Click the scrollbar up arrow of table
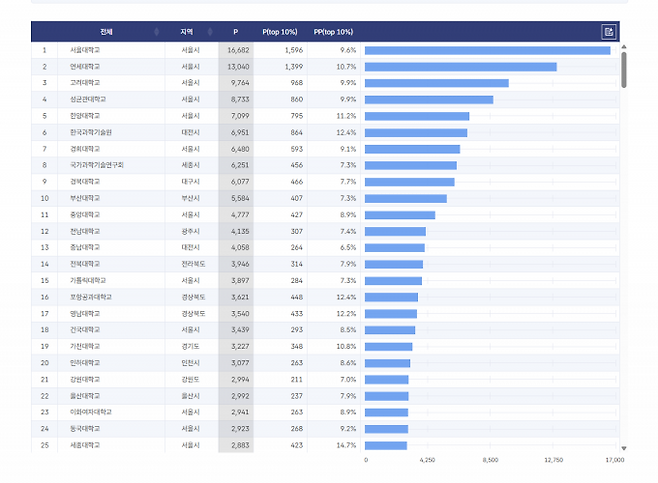 click(624, 47)
